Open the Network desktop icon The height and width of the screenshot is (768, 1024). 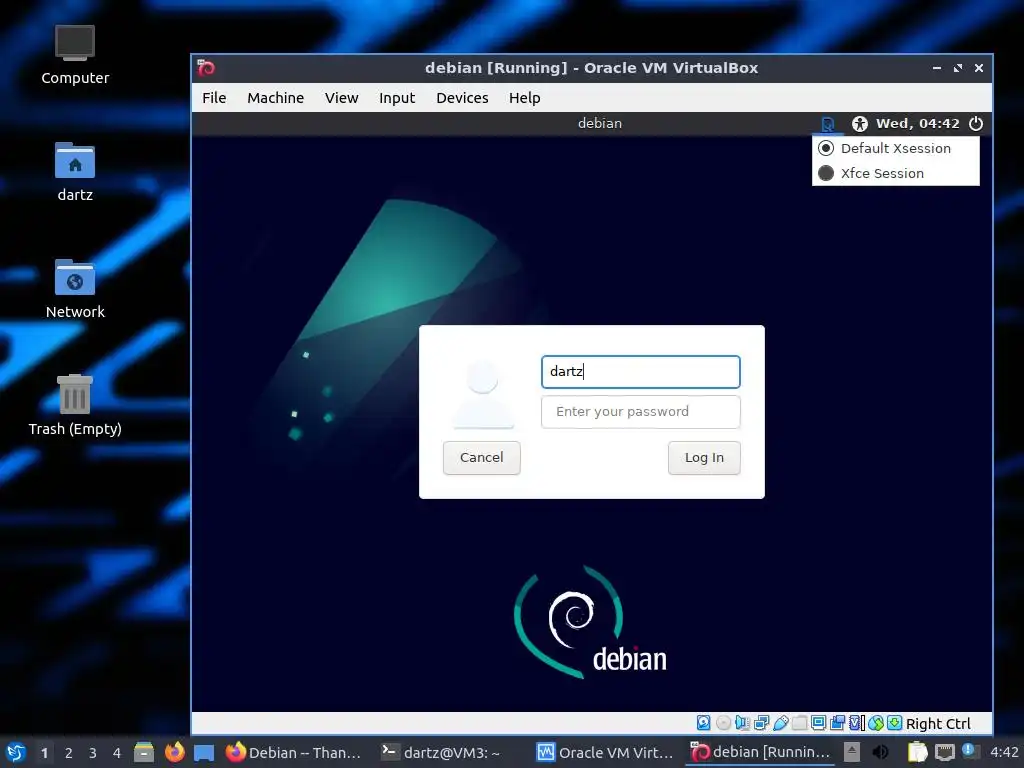74,289
